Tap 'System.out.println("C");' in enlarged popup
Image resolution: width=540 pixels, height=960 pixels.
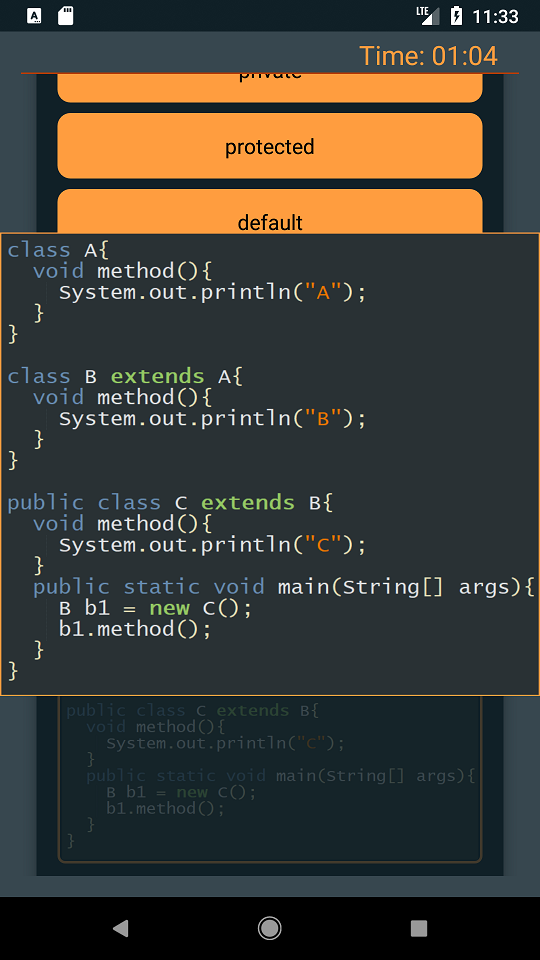(x=212, y=544)
